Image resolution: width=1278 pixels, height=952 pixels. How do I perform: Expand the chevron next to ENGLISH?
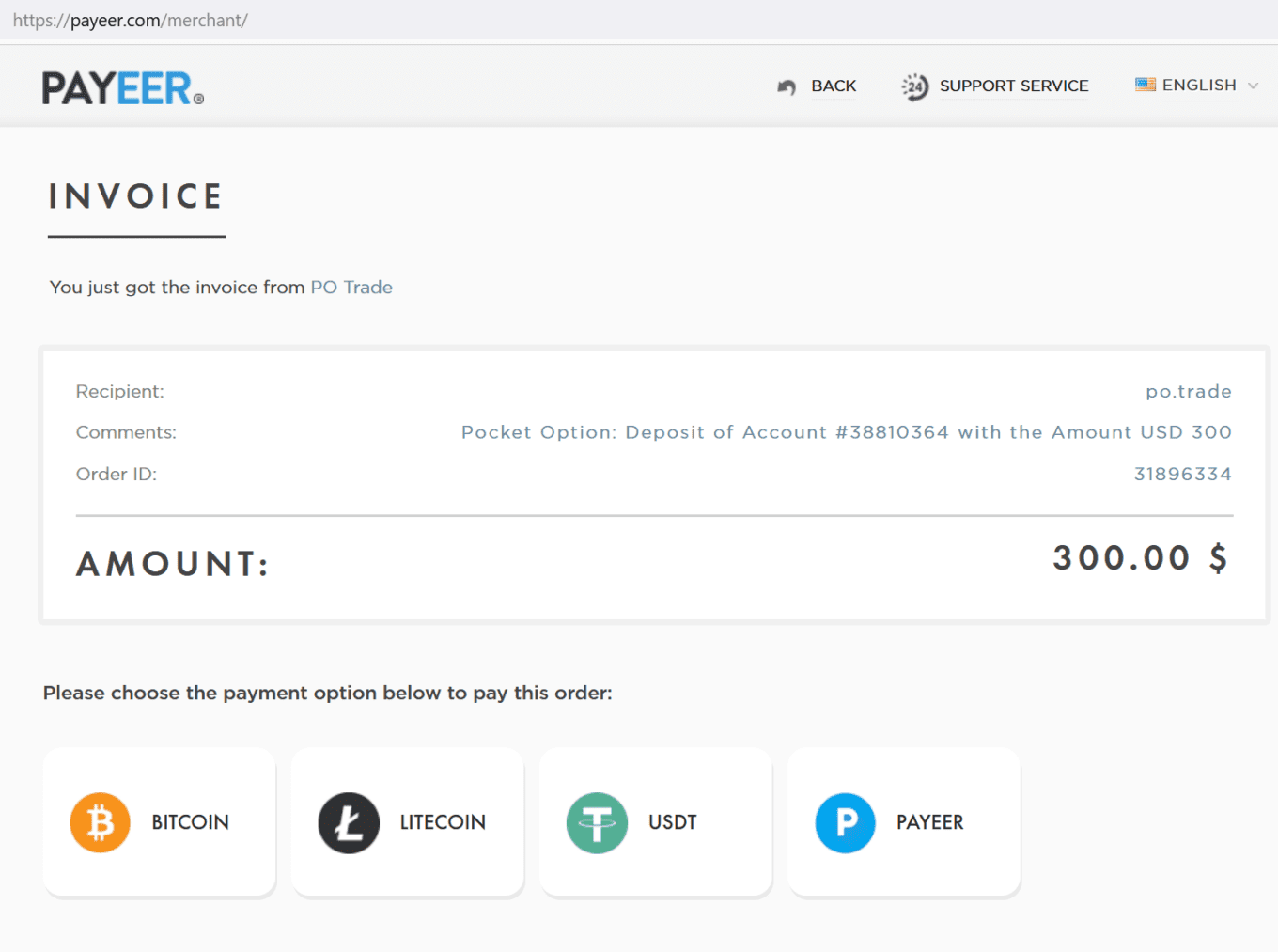click(1255, 86)
